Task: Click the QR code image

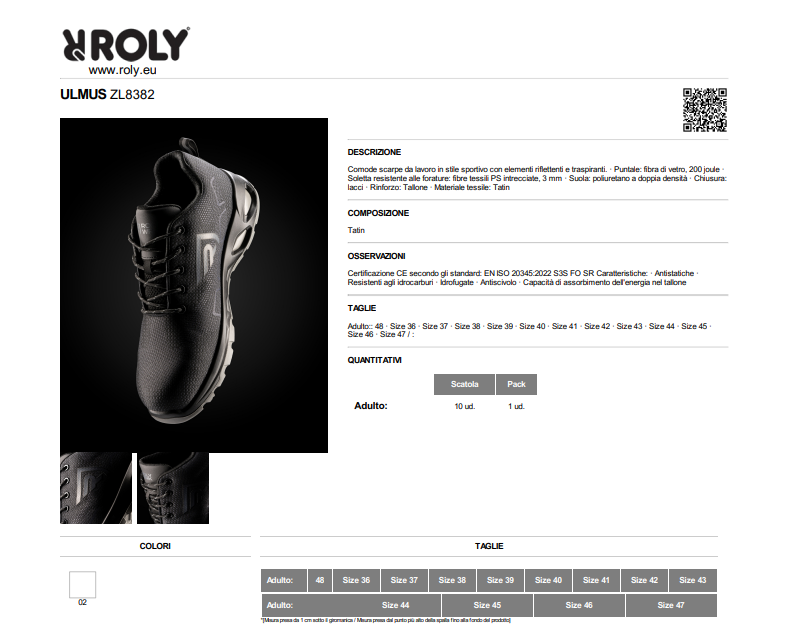Action: tap(704, 110)
